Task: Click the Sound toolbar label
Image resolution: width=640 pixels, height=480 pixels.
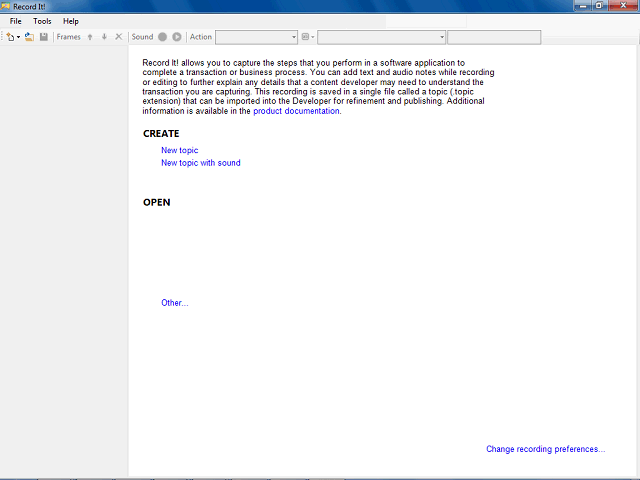Action: [142, 37]
